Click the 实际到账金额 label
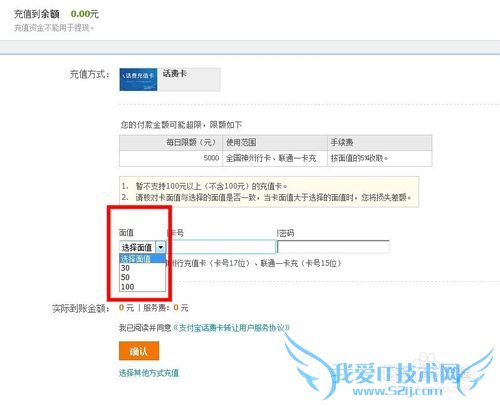This screenshot has width=500, height=406. [81, 308]
